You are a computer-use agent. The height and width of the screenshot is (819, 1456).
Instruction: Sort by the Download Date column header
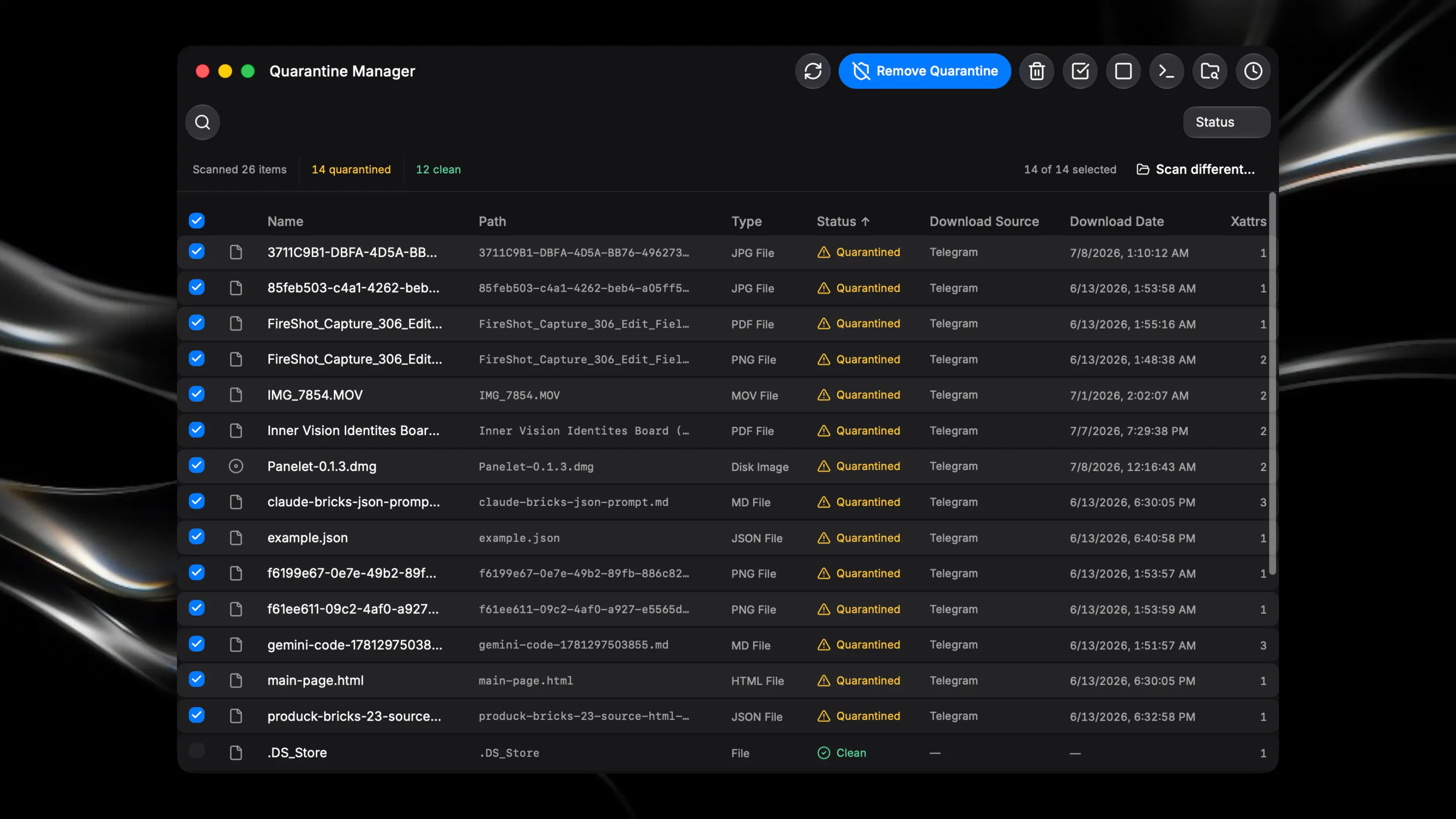pyautogui.click(x=1116, y=222)
